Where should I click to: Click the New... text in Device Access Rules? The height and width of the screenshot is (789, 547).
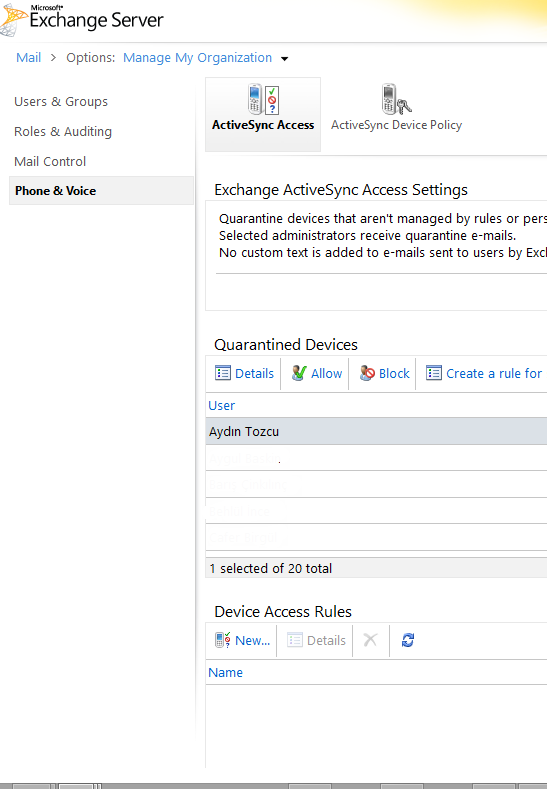(x=253, y=641)
